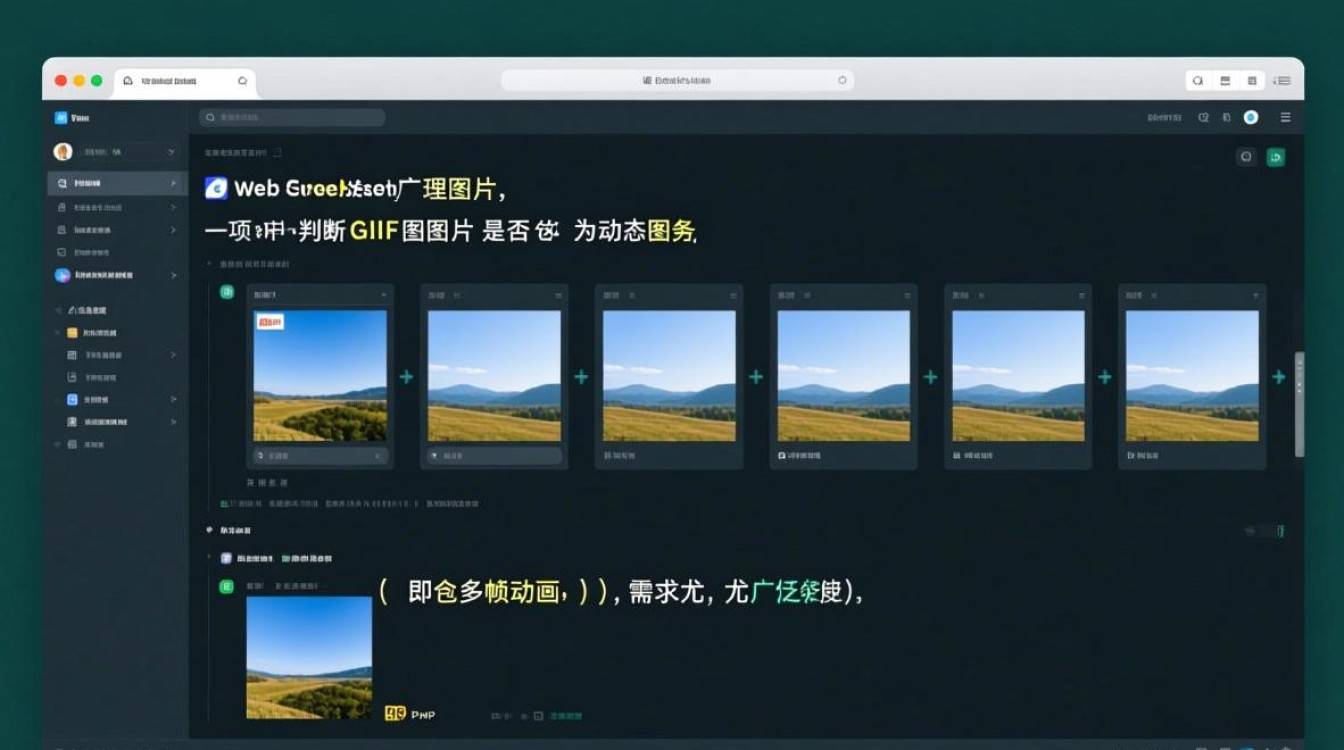Click the green link text at the bottom bar
1344x750 pixels.
click(x=567, y=716)
